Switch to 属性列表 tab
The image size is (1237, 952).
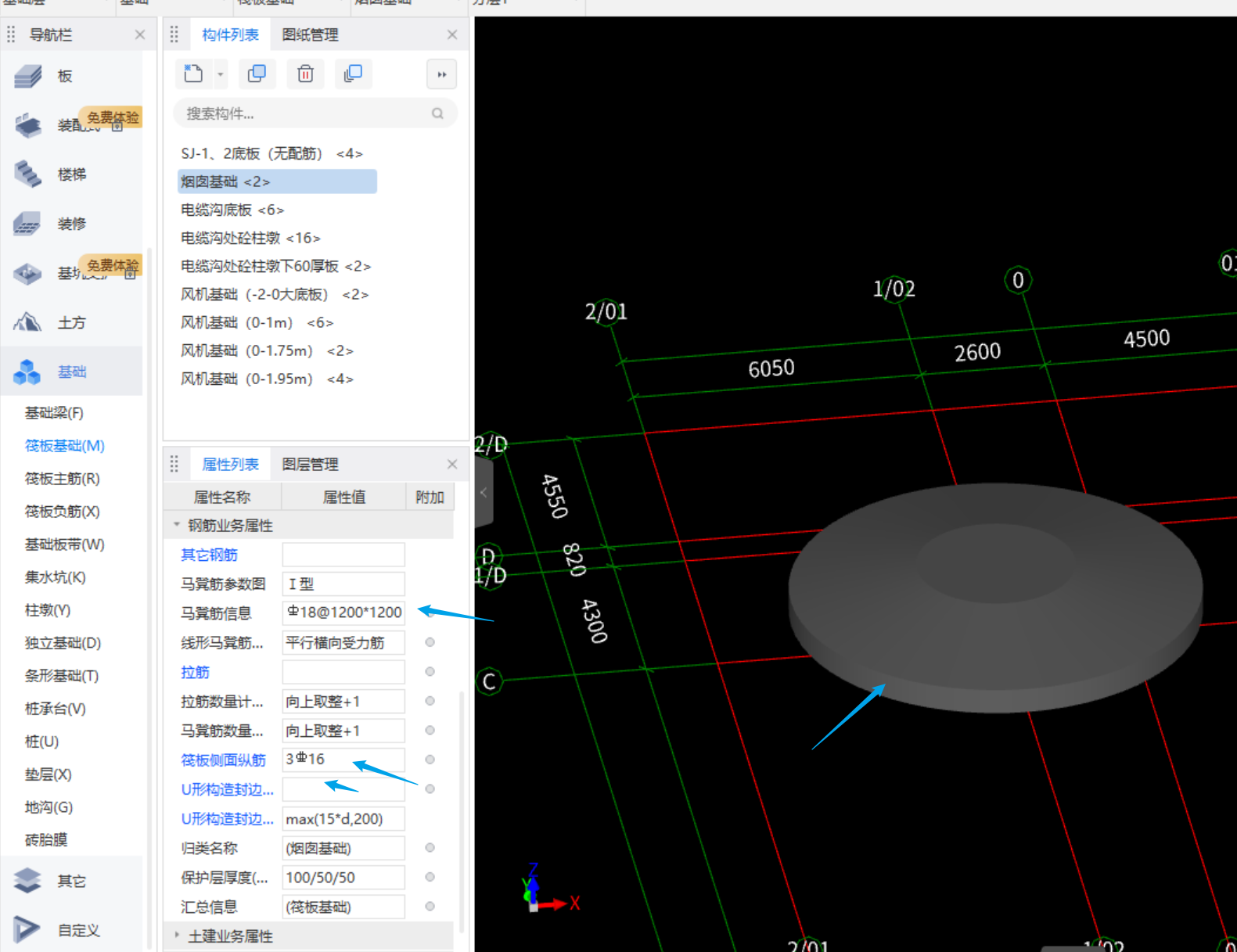230,464
